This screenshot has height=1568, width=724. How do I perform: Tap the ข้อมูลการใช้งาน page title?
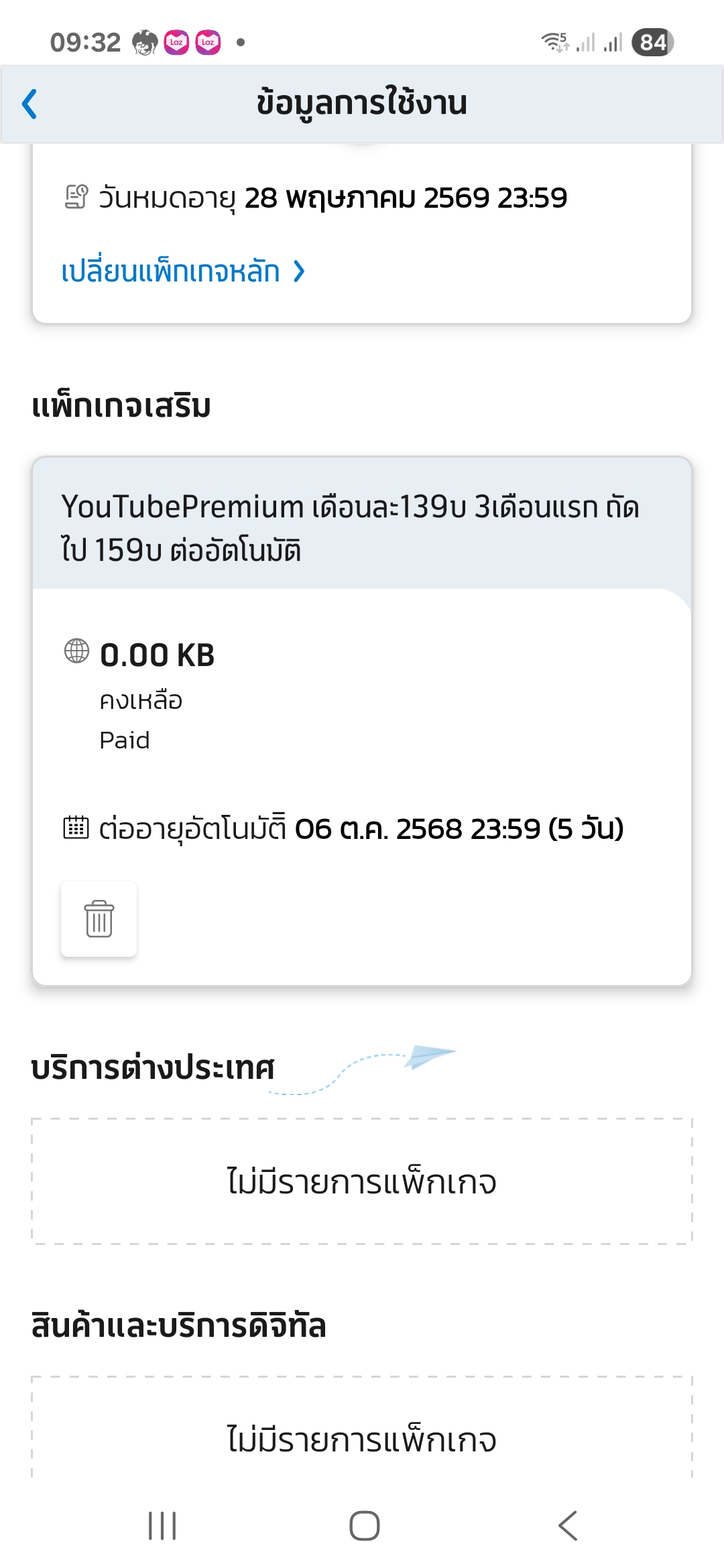[x=362, y=103]
